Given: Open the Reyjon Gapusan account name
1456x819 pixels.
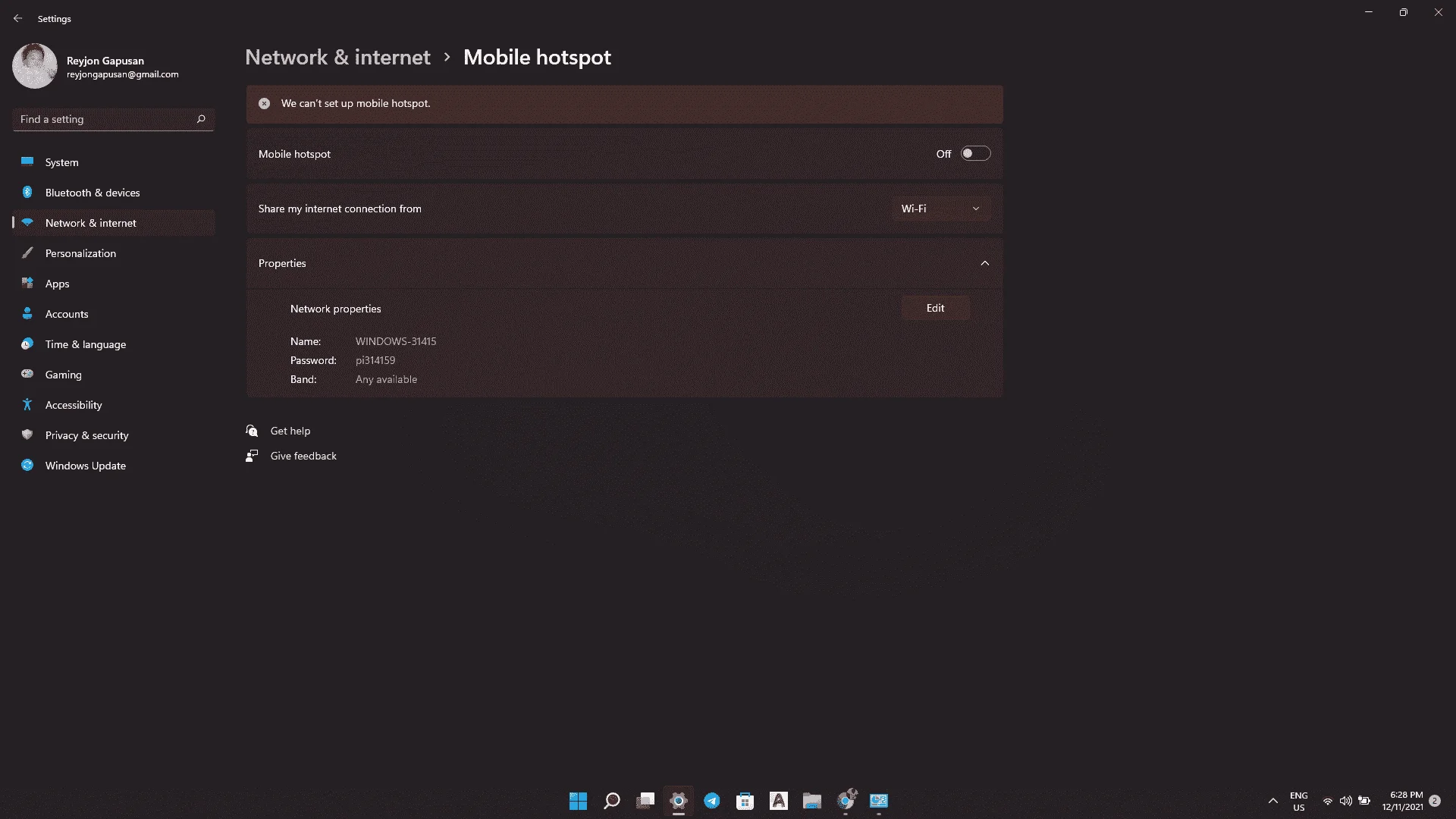Looking at the screenshot, I should pyautogui.click(x=105, y=61).
